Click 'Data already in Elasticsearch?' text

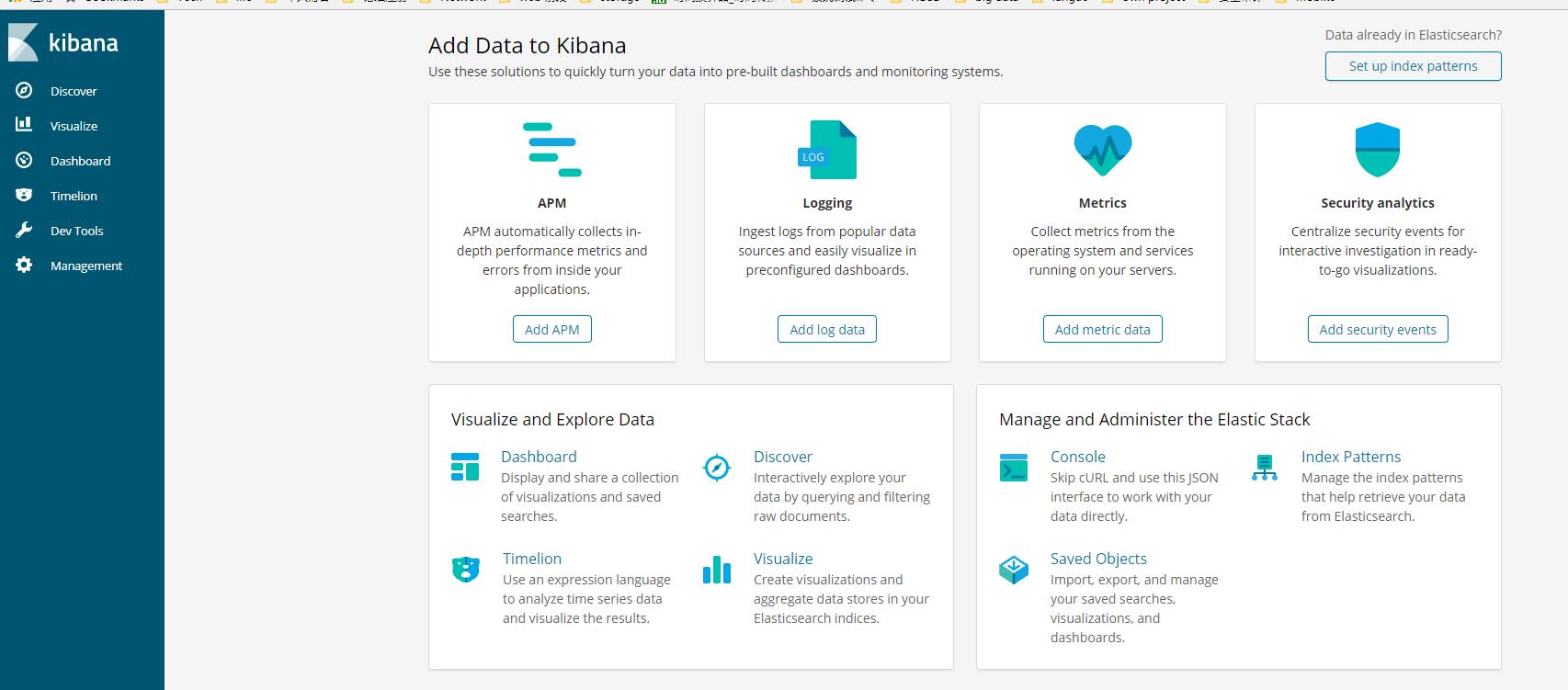click(x=1413, y=35)
